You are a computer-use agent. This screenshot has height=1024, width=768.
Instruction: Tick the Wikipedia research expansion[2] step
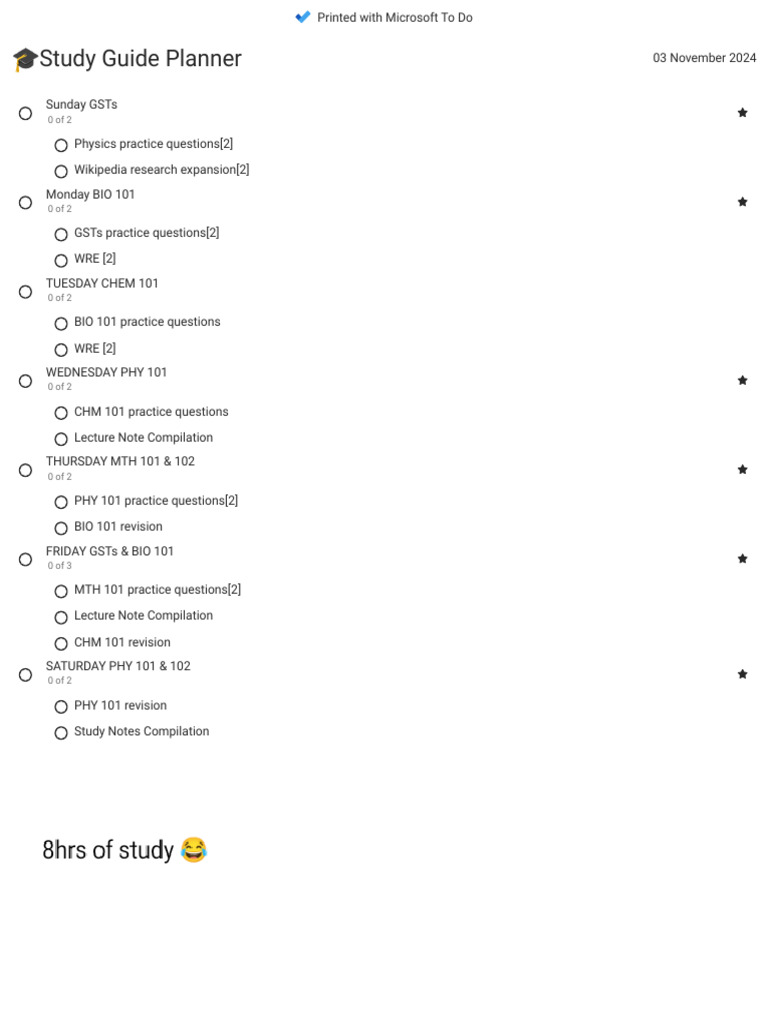tap(61, 171)
